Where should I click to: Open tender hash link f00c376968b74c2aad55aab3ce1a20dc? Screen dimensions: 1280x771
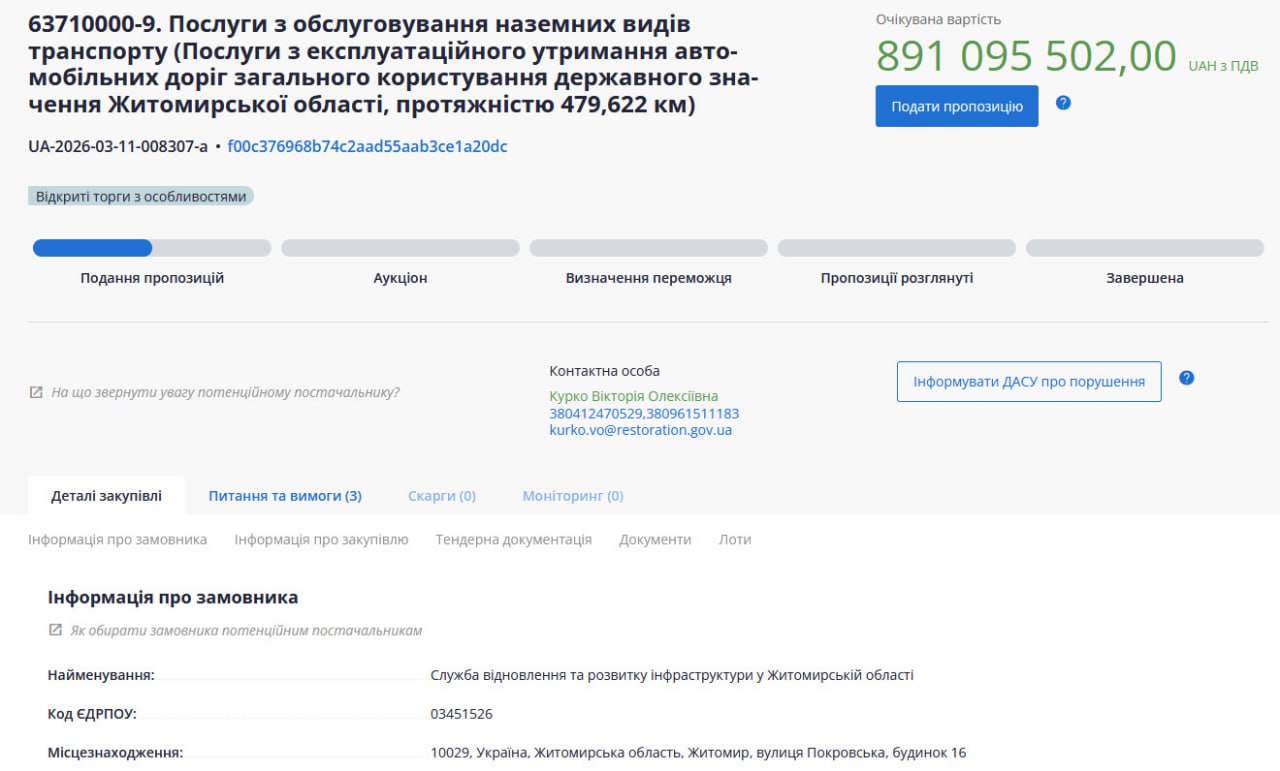367,147
